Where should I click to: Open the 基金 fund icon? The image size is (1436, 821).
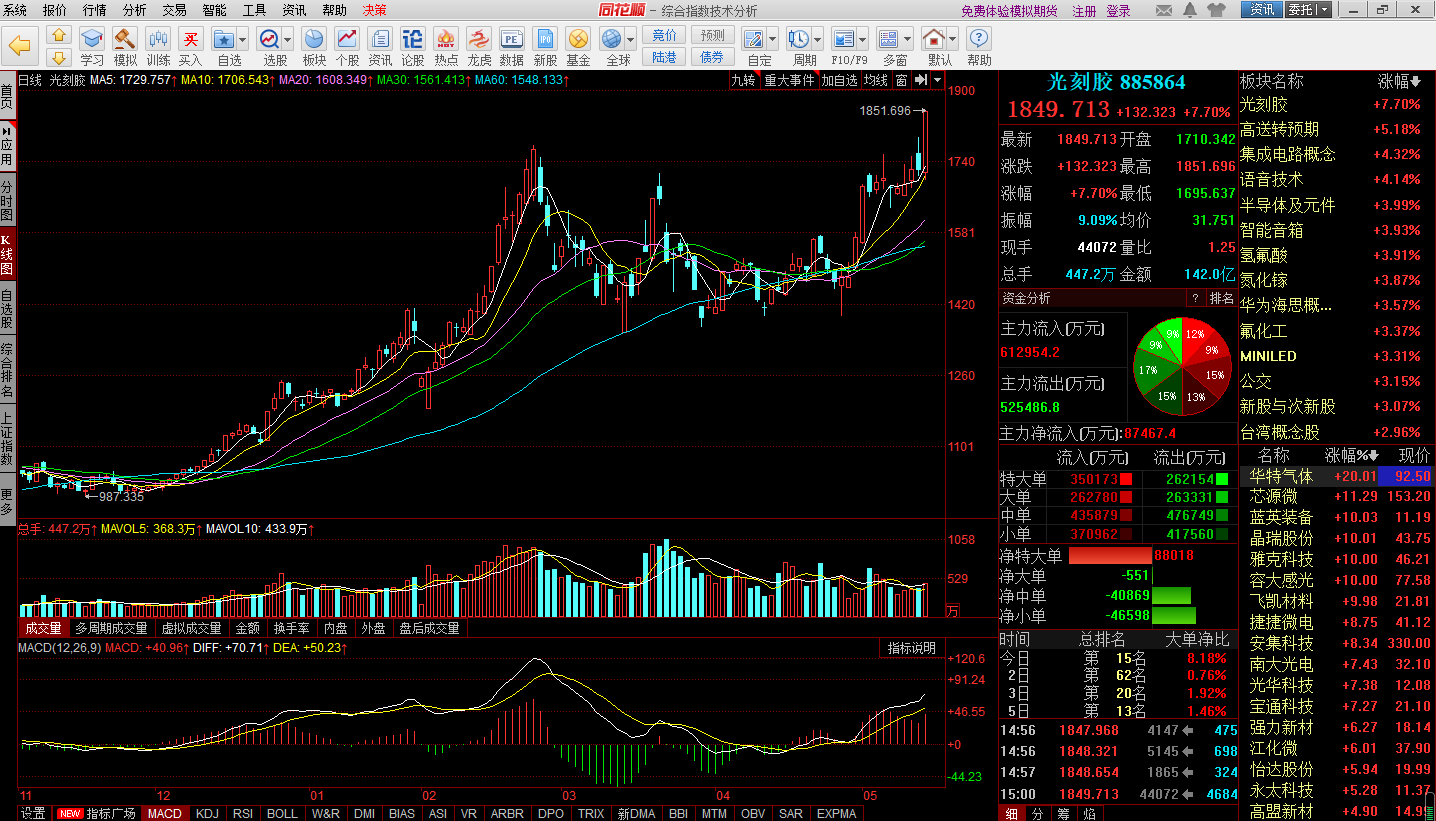pos(578,39)
